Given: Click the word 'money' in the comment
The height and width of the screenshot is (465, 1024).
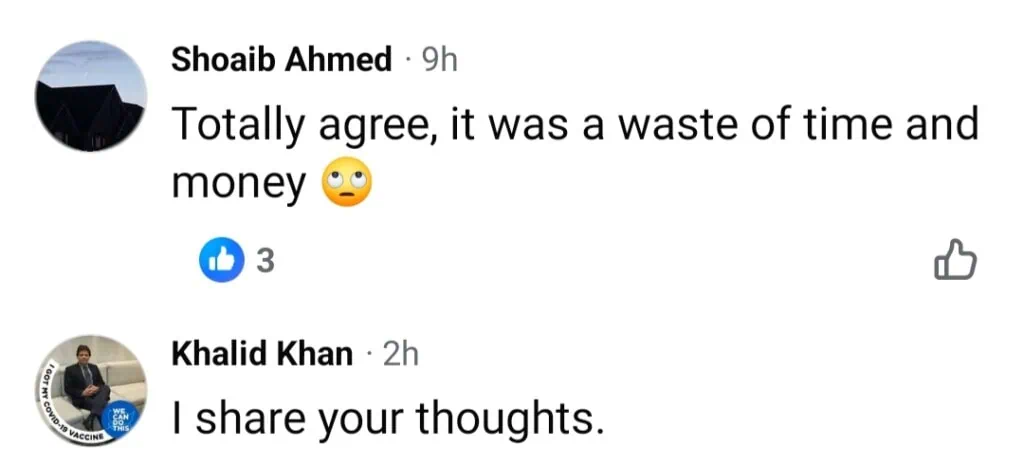Looking at the screenshot, I should (x=238, y=187).
